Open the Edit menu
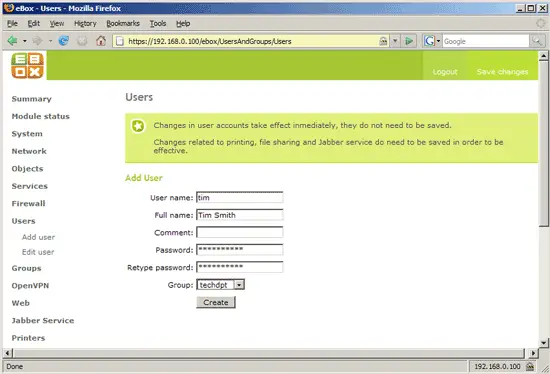550x374 pixels. pos(34,23)
